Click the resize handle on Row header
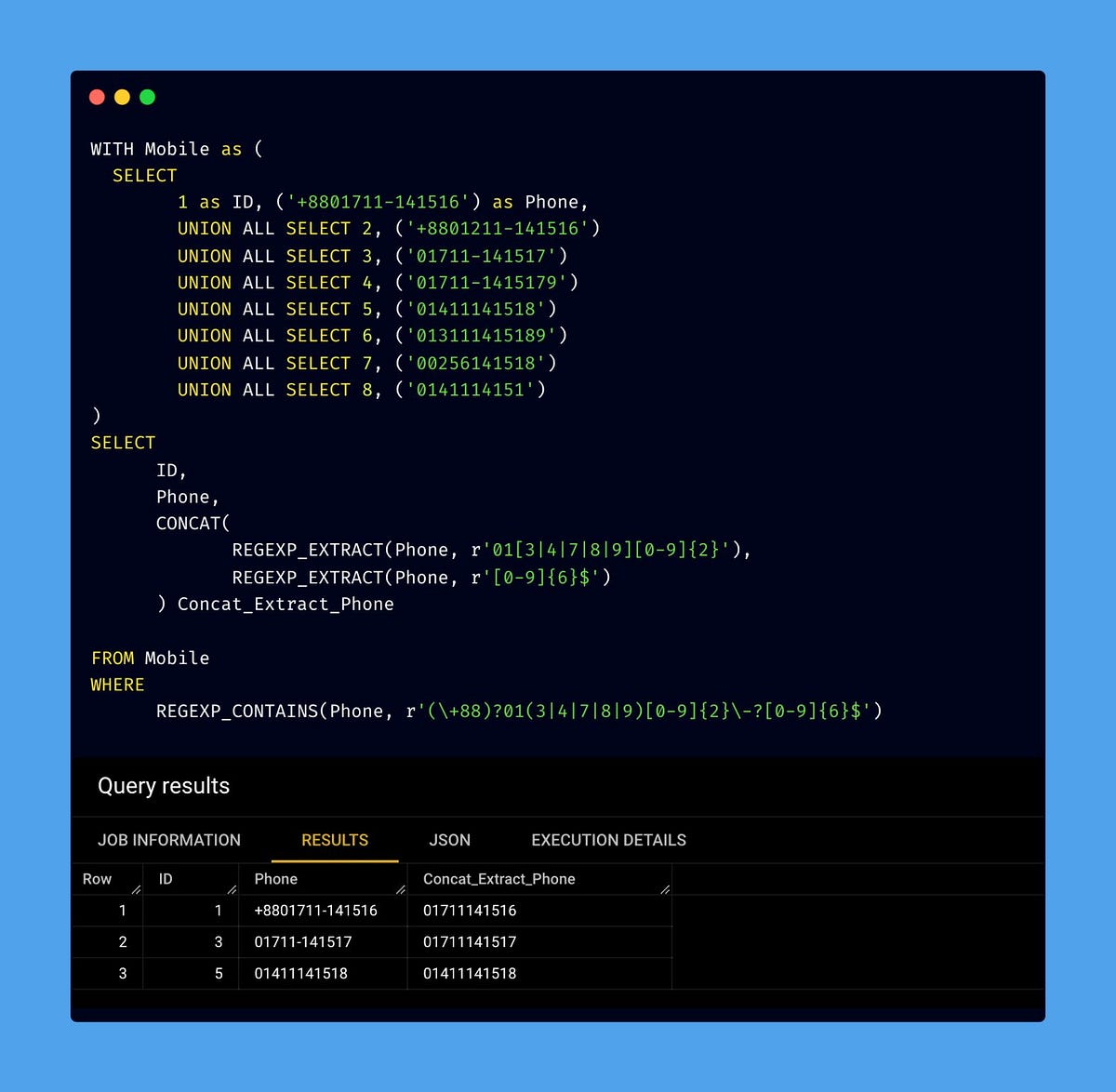The image size is (1116, 1092). point(136,889)
